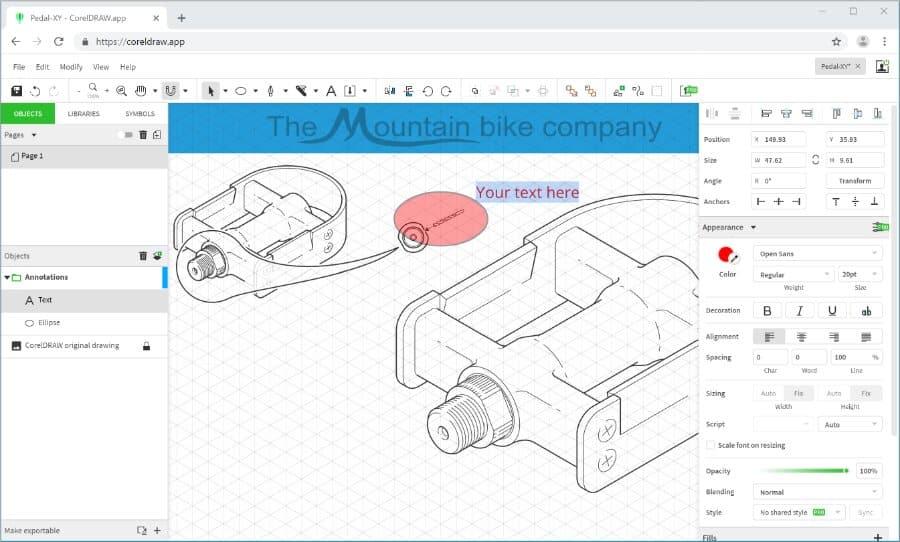The height and width of the screenshot is (542, 900).
Task: Activate the Hand pan tool
Action: click(x=141, y=91)
